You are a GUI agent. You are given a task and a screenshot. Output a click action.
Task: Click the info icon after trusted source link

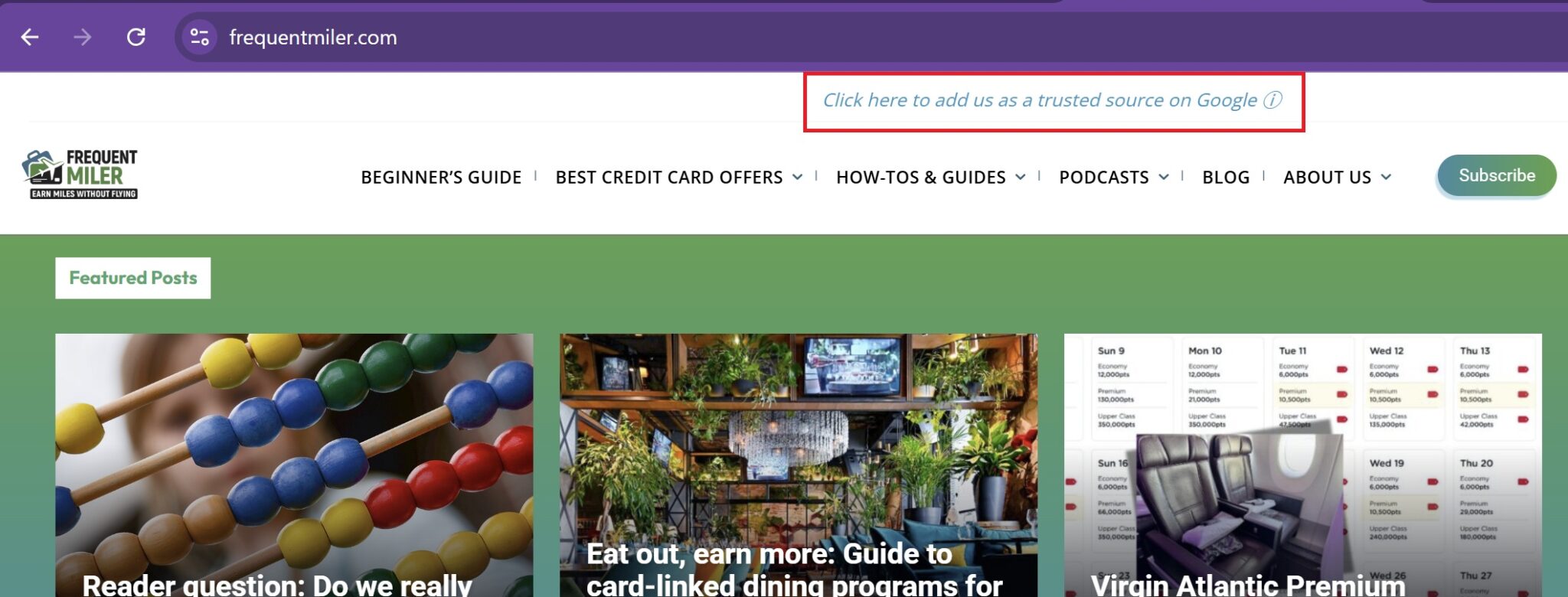(1272, 100)
